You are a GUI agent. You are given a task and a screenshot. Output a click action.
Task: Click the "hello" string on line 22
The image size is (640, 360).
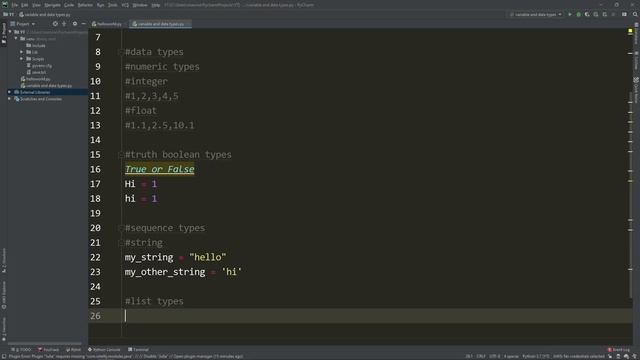click(x=208, y=257)
